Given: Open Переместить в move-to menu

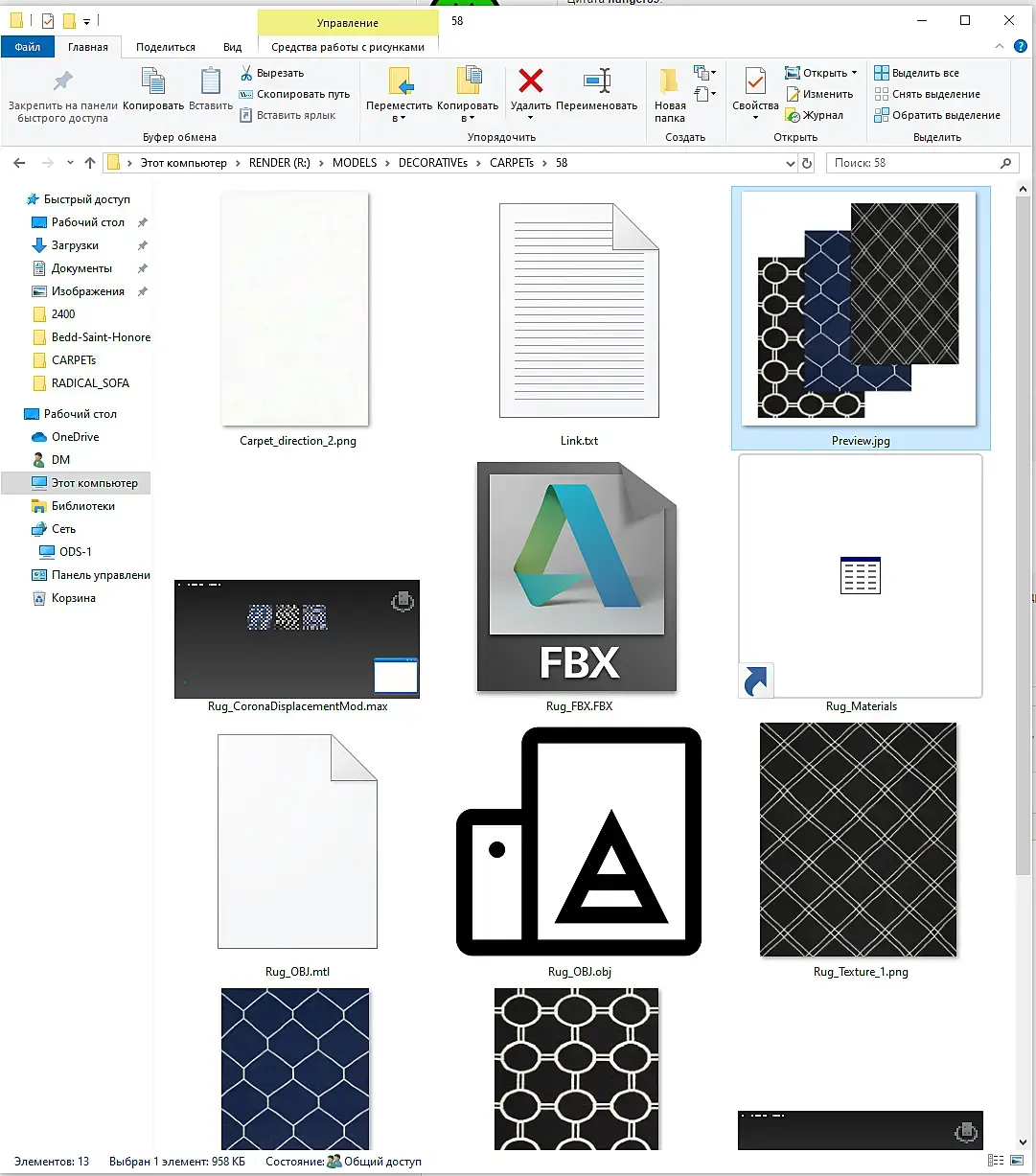Looking at the screenshot, I should (400, 94).
